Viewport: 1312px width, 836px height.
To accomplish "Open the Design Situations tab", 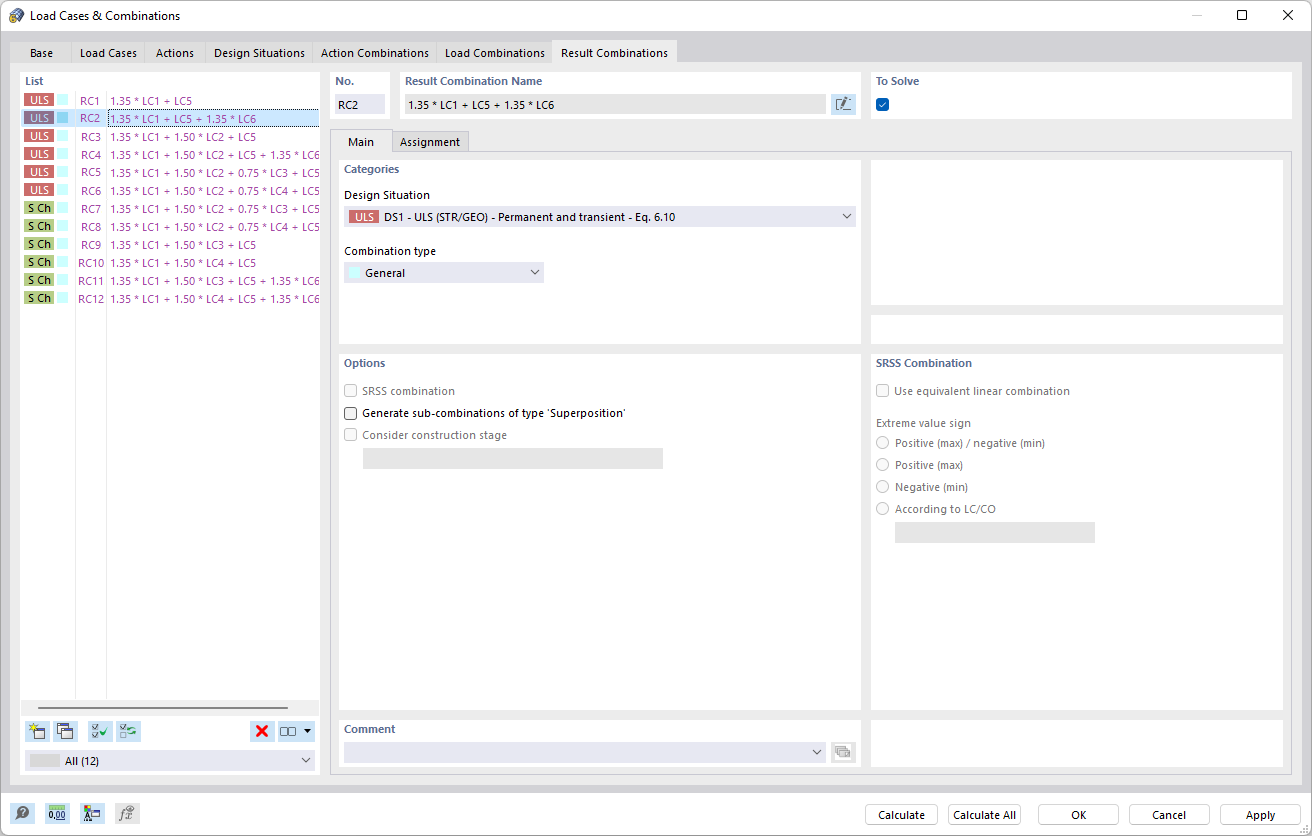I will click(x=259, y=53).
